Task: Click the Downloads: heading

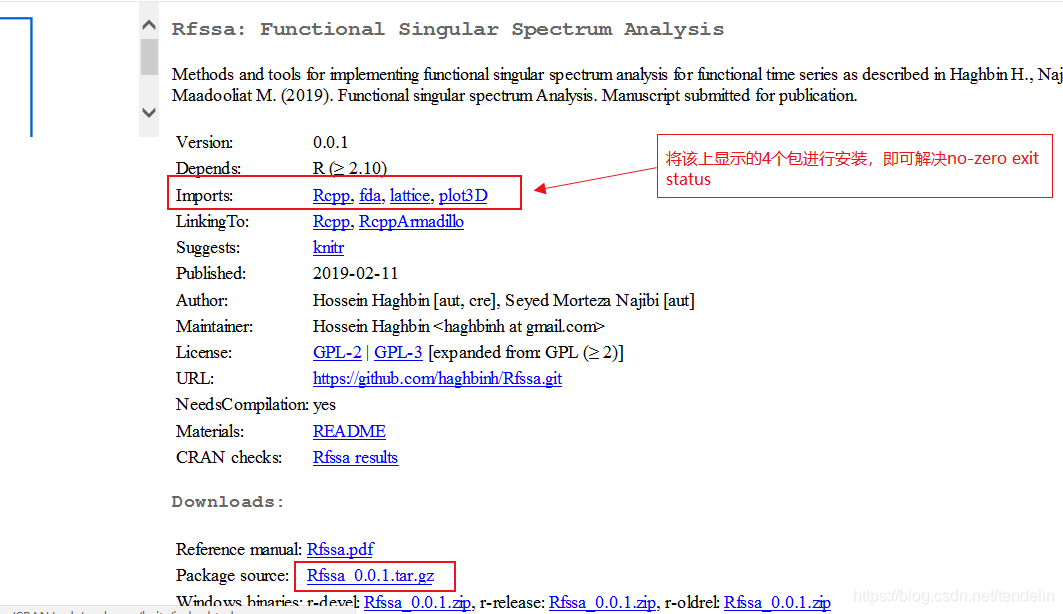Action: click(228, 502)
